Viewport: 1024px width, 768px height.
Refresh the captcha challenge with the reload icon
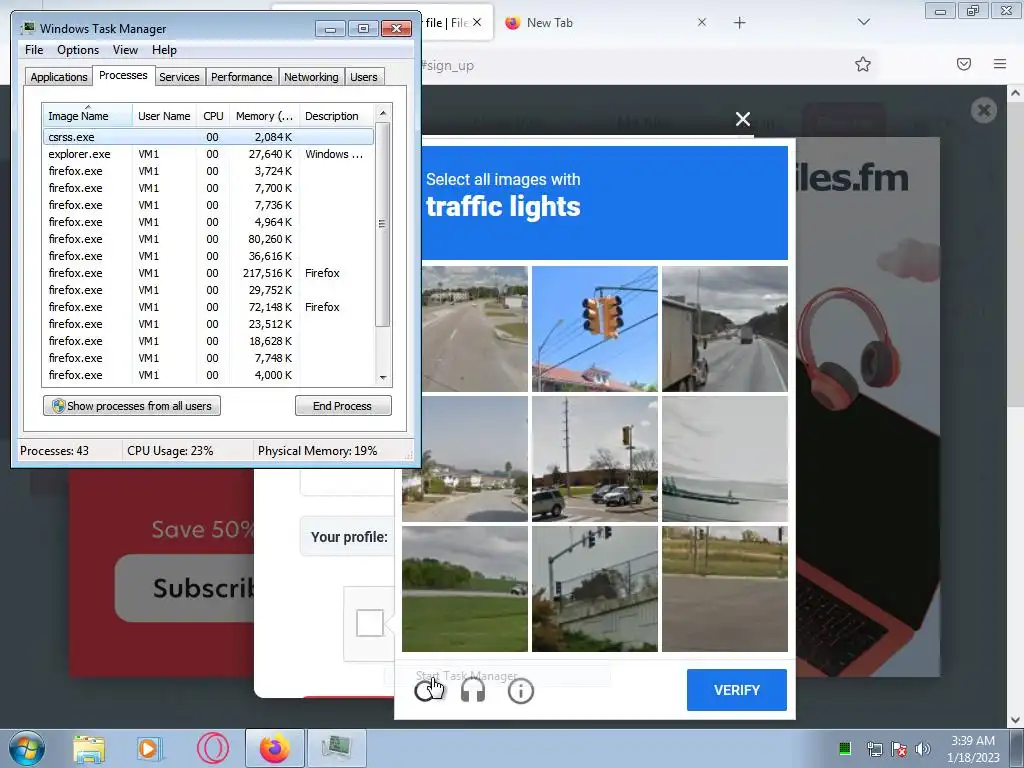[426, 690]
